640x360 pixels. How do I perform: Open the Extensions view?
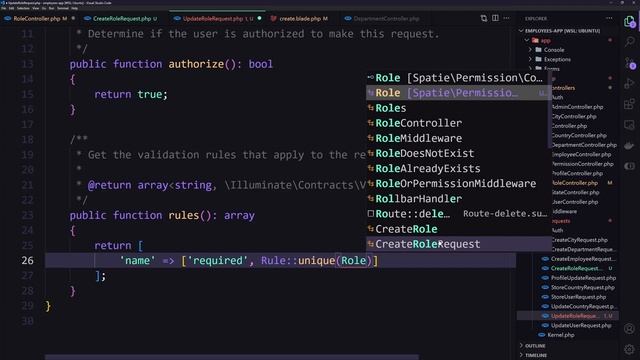coord(629,104)
